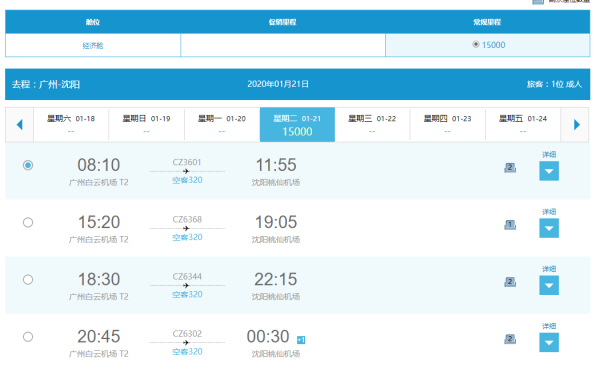Click seat availability icon for CZ6302
The image size is (600, 375).
pos(510,339)
